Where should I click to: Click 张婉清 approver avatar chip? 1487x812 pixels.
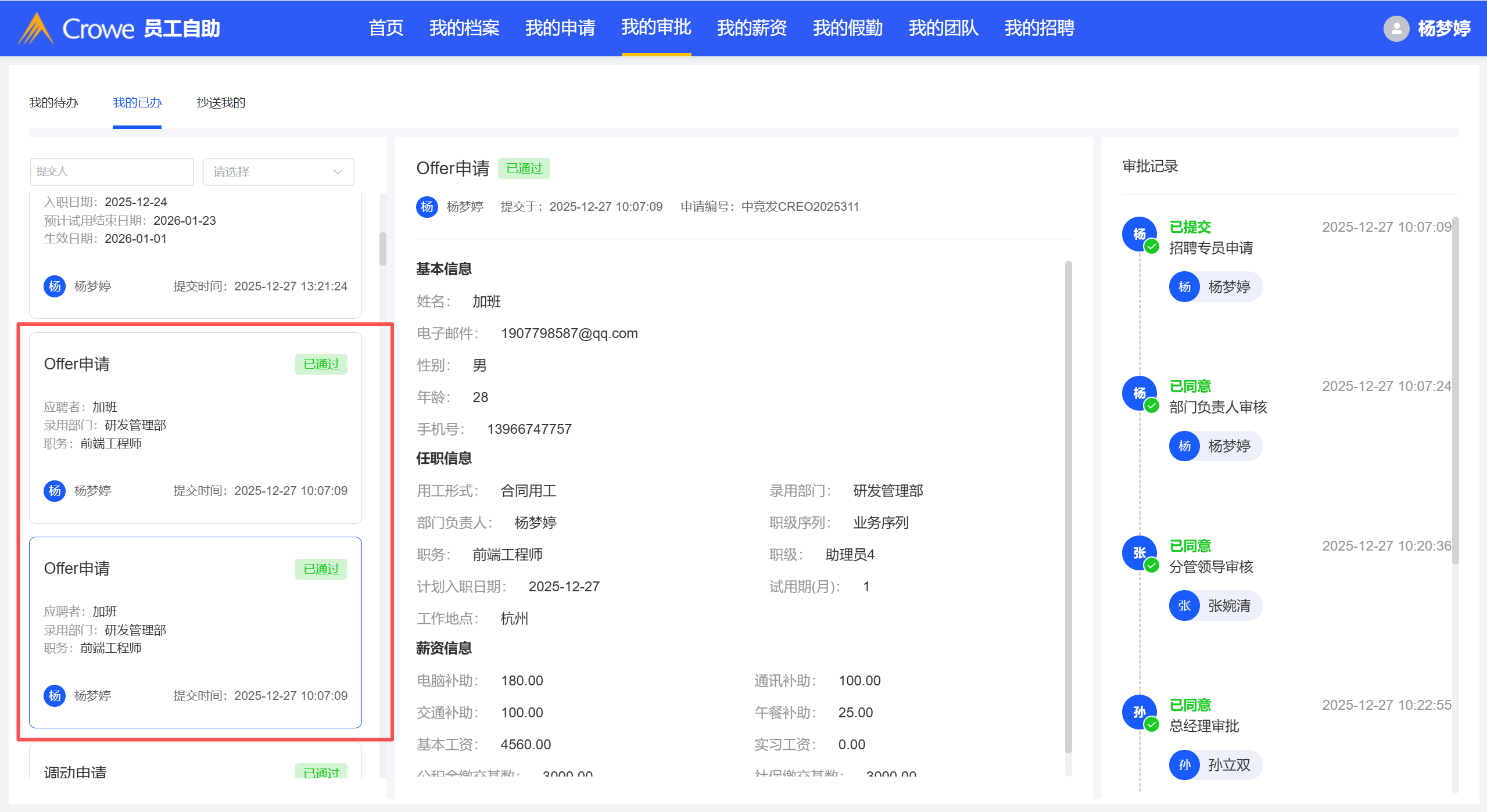tap(1215, 606)
